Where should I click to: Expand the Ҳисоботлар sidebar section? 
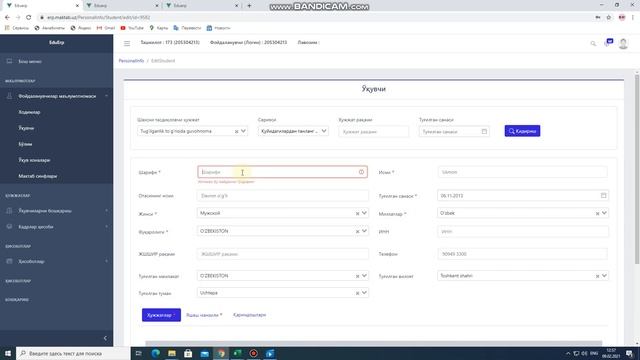[57, 261]
